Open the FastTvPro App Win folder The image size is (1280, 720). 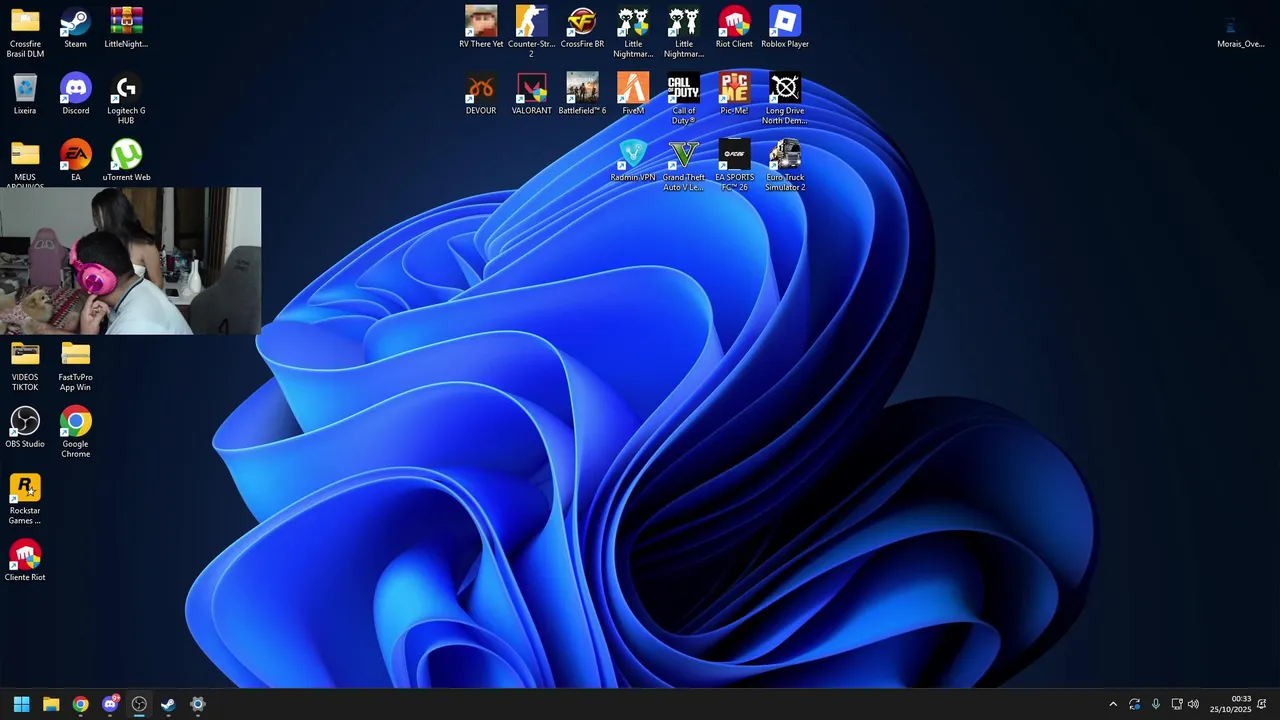75,366
